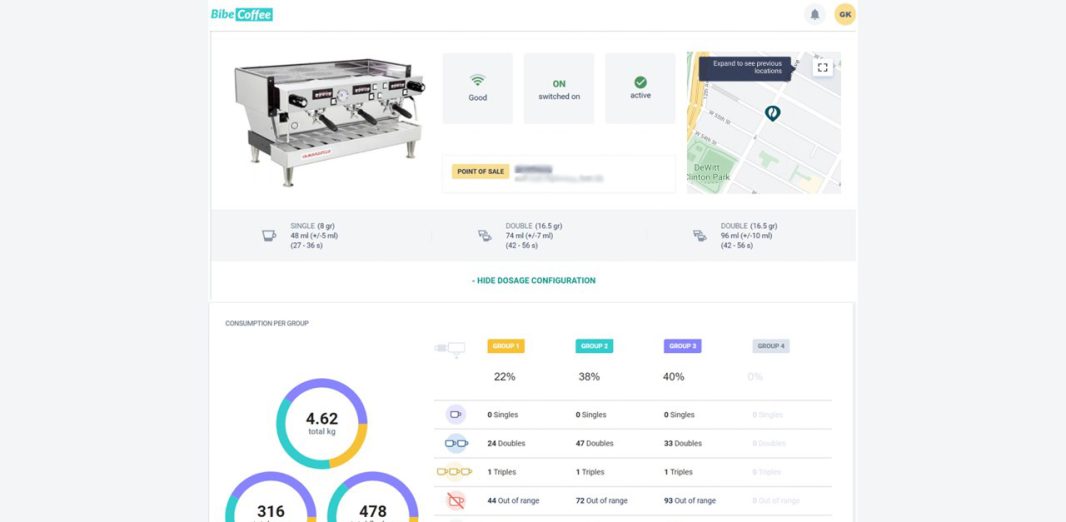Image resolution: width=1066 pixels, height=522 pixels.
Task: Click the green active checkmark icon
Action: tap(640, 82)
